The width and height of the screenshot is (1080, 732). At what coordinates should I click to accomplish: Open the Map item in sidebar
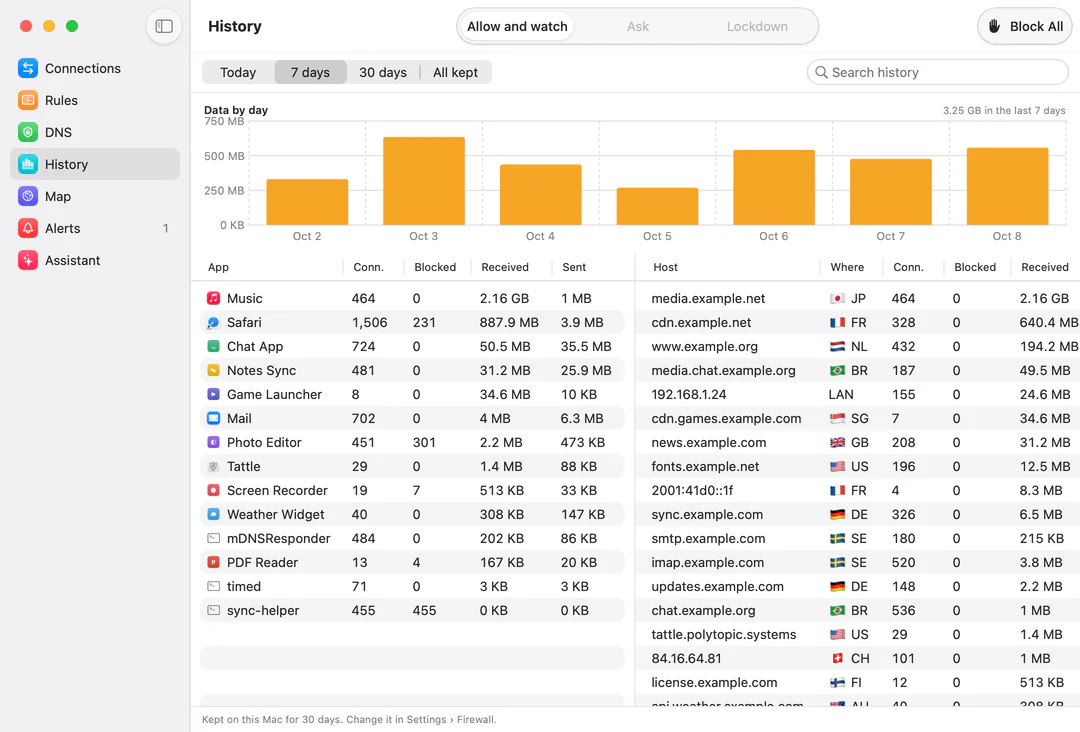pos(95,196)
